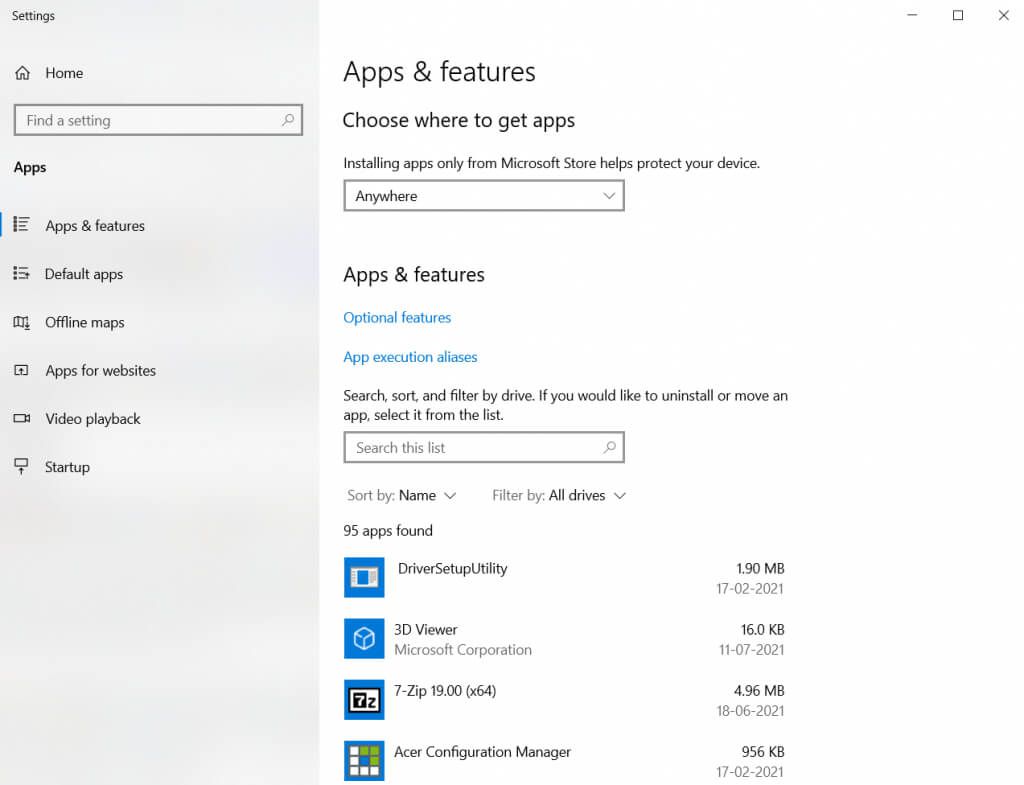Select the 7-Zip app icon

[x=364, y=699]
